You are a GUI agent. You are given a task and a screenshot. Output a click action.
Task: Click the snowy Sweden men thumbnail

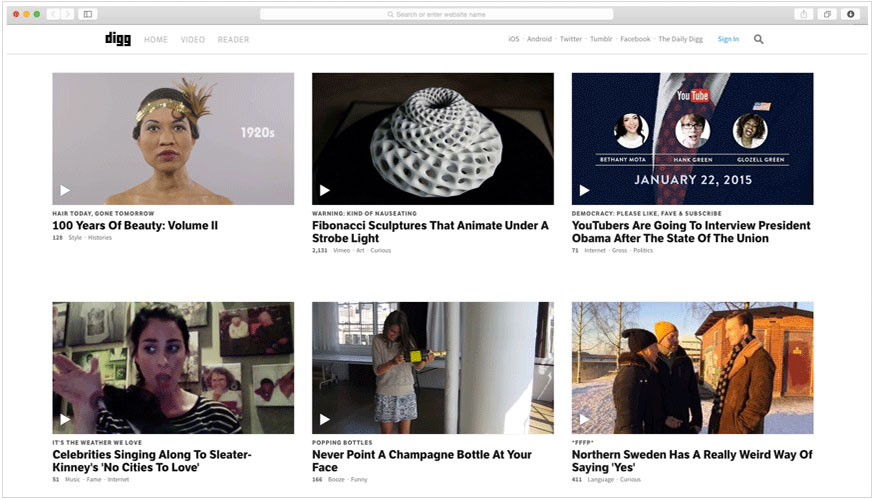pos(693,368)
